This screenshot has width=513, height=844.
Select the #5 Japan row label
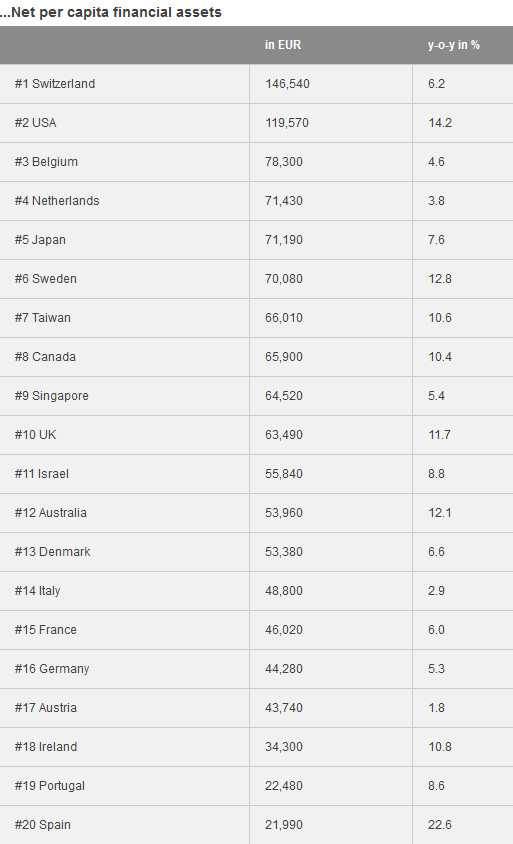pyautogui.click(x=40, y=240)
